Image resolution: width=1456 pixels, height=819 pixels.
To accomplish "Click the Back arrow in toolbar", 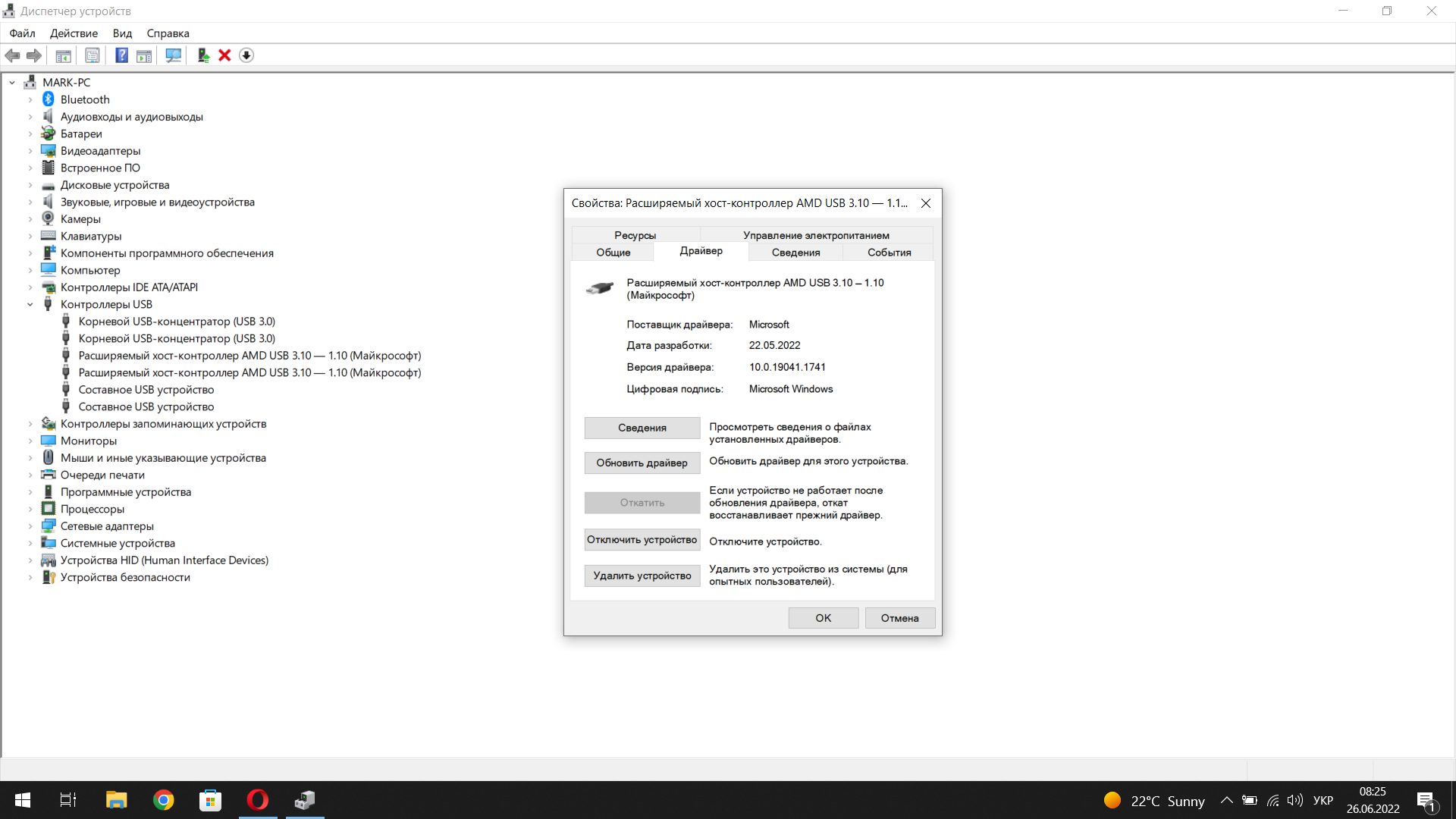I will (13, 55).
